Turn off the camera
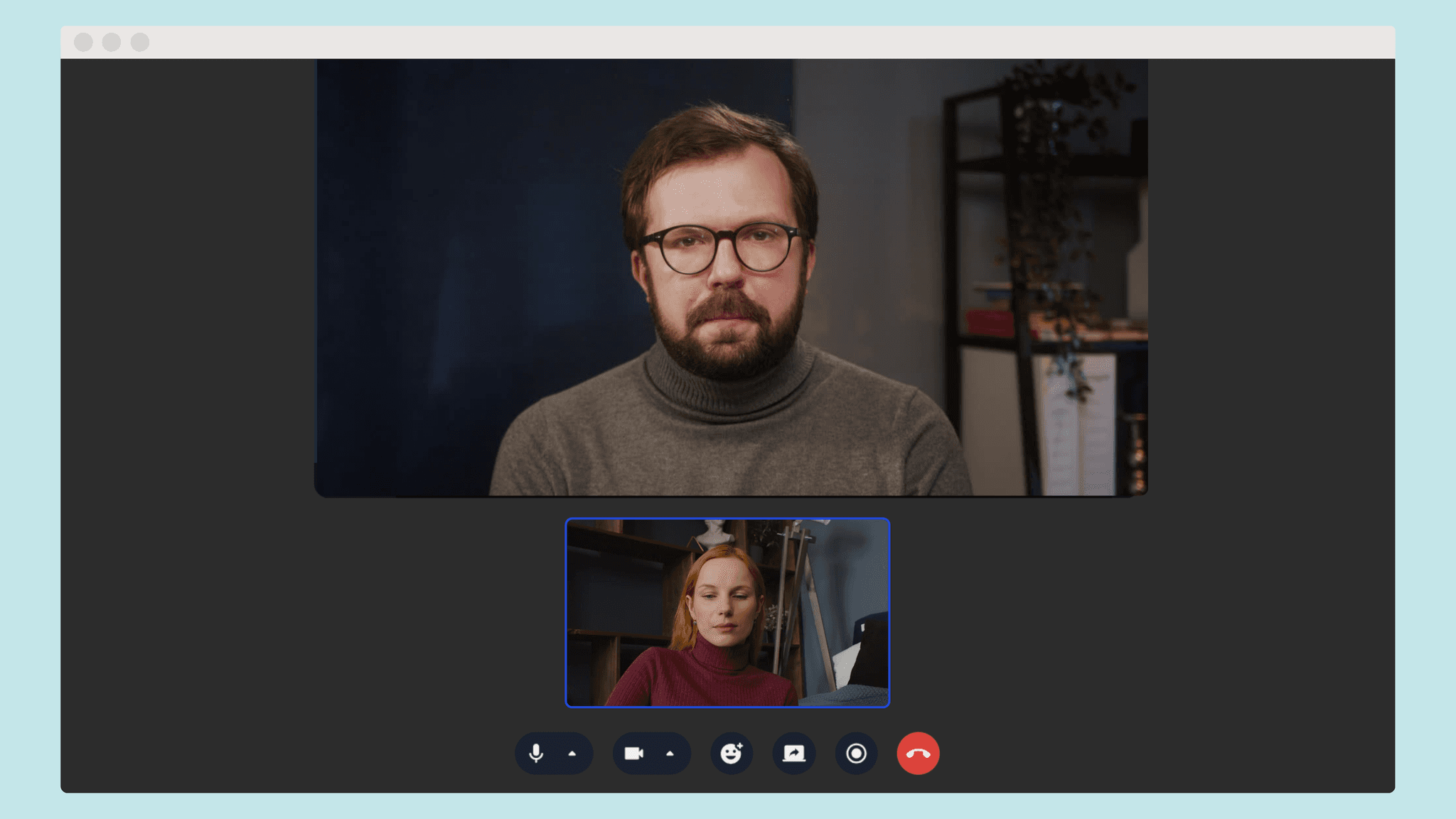 [x=633, y=754]
